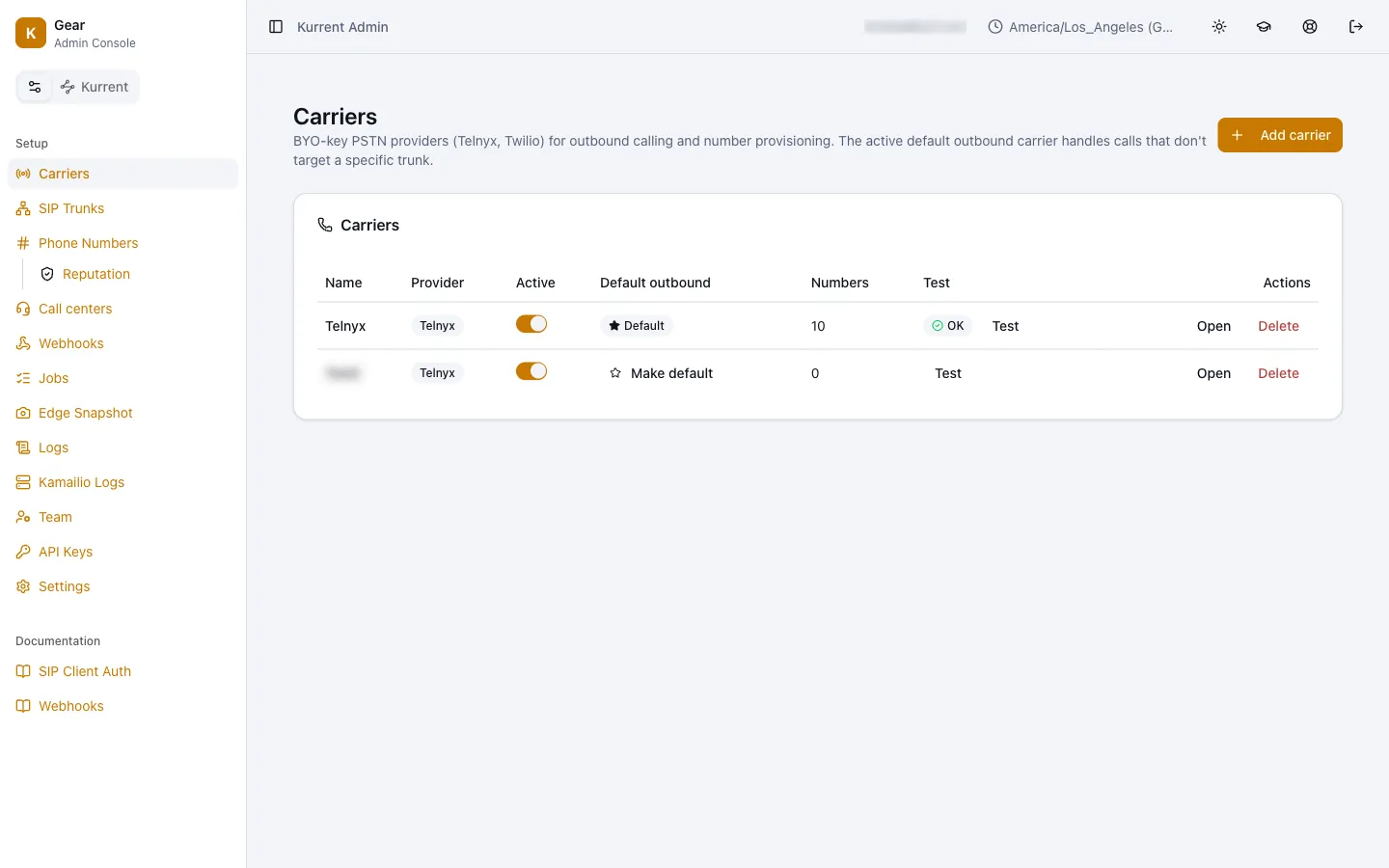Open the Kurrent workspace switcher
Screen dimensions: 1389x868
tap(95, 87)
